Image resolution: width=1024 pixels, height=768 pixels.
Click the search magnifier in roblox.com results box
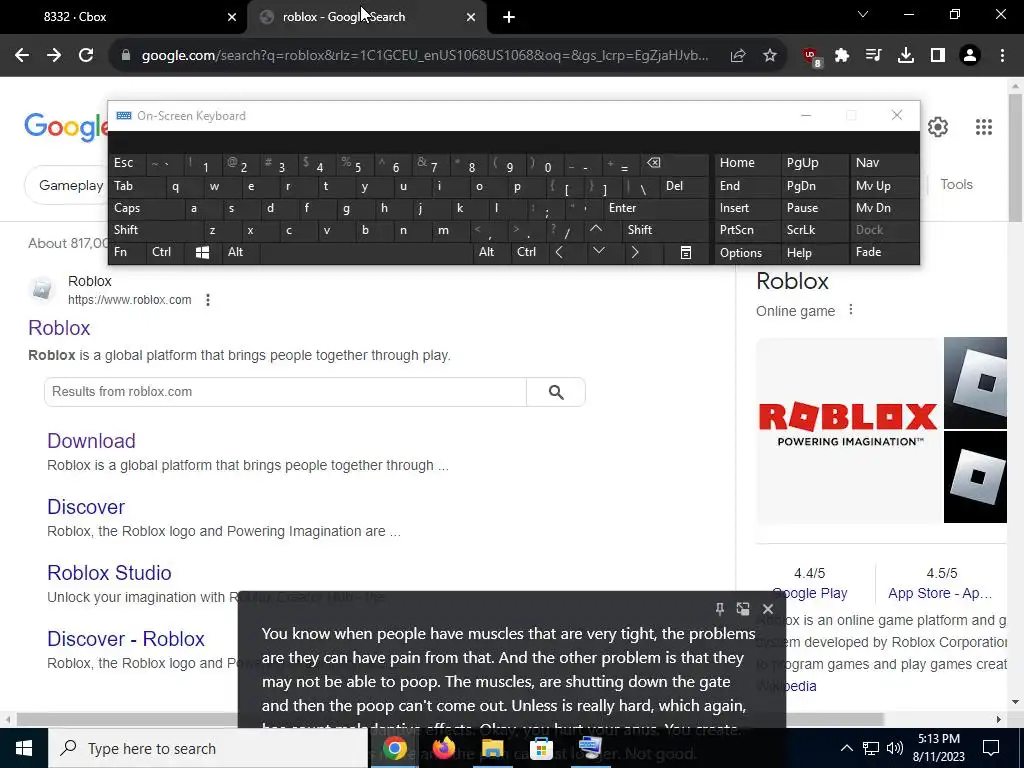(x=556, y=392)
